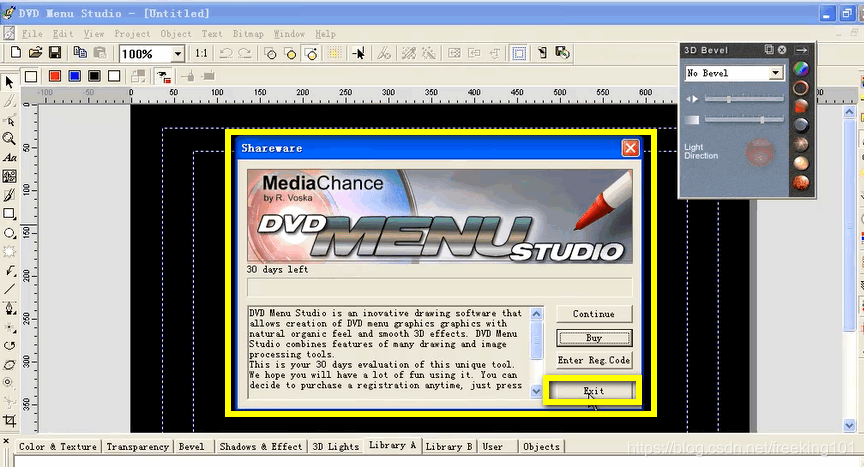Save the project with the floppy icon

(x=55, y=53)
